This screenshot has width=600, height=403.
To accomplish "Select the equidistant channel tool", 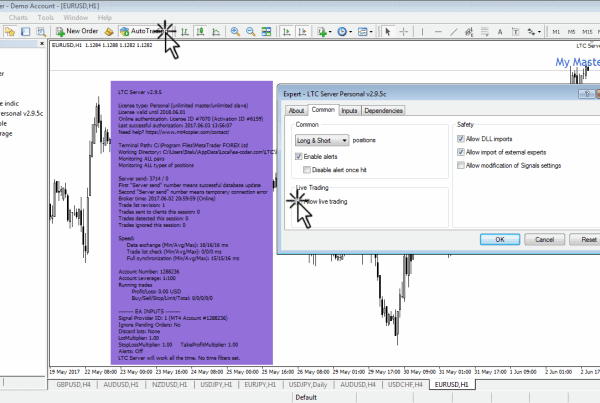I will 469,32.
